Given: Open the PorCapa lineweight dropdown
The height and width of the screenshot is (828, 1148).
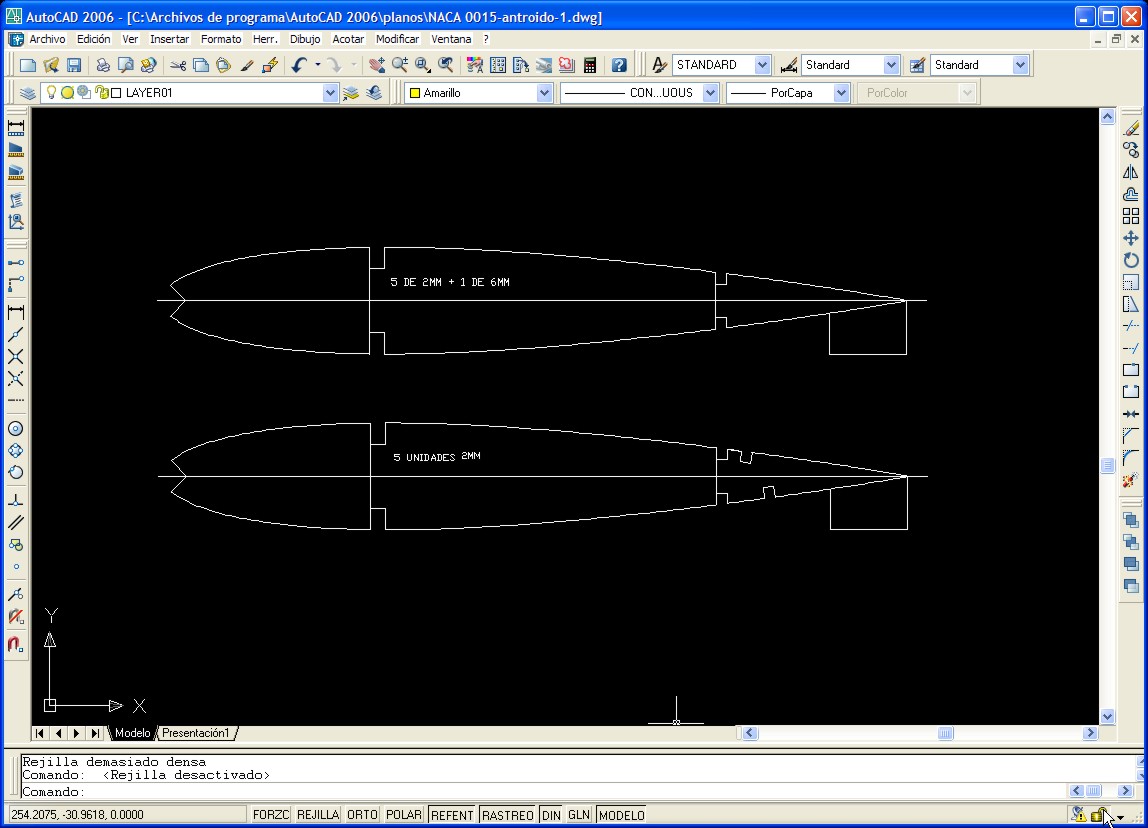Looking at the screenshot, I should pyautogui.click(x=840, y=93).
